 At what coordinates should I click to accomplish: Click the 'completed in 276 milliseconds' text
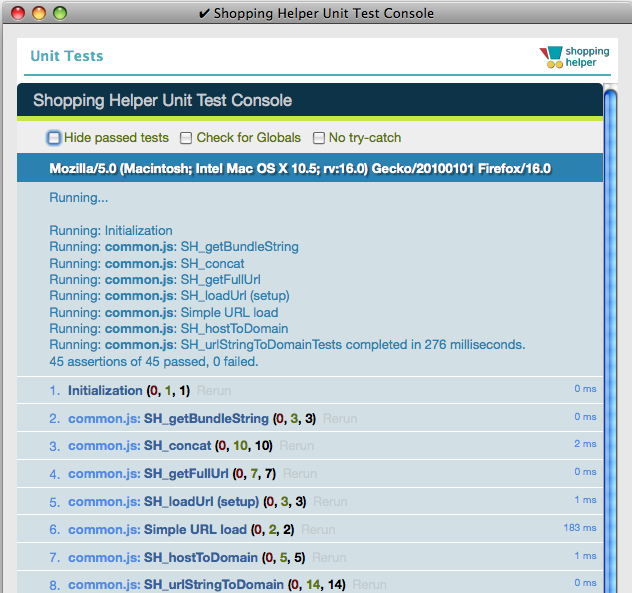coord(435,345)
